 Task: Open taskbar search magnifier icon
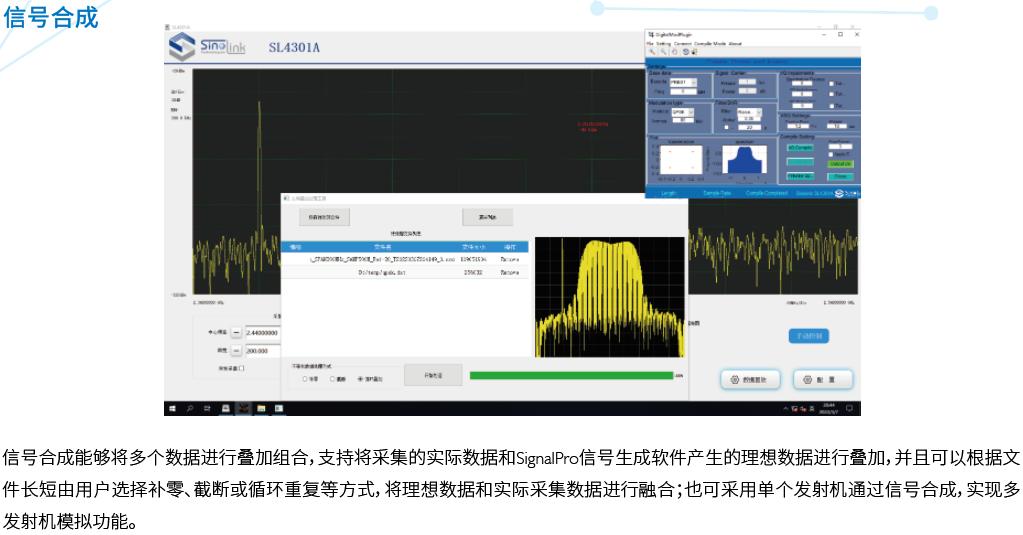[x=190, y=409]
